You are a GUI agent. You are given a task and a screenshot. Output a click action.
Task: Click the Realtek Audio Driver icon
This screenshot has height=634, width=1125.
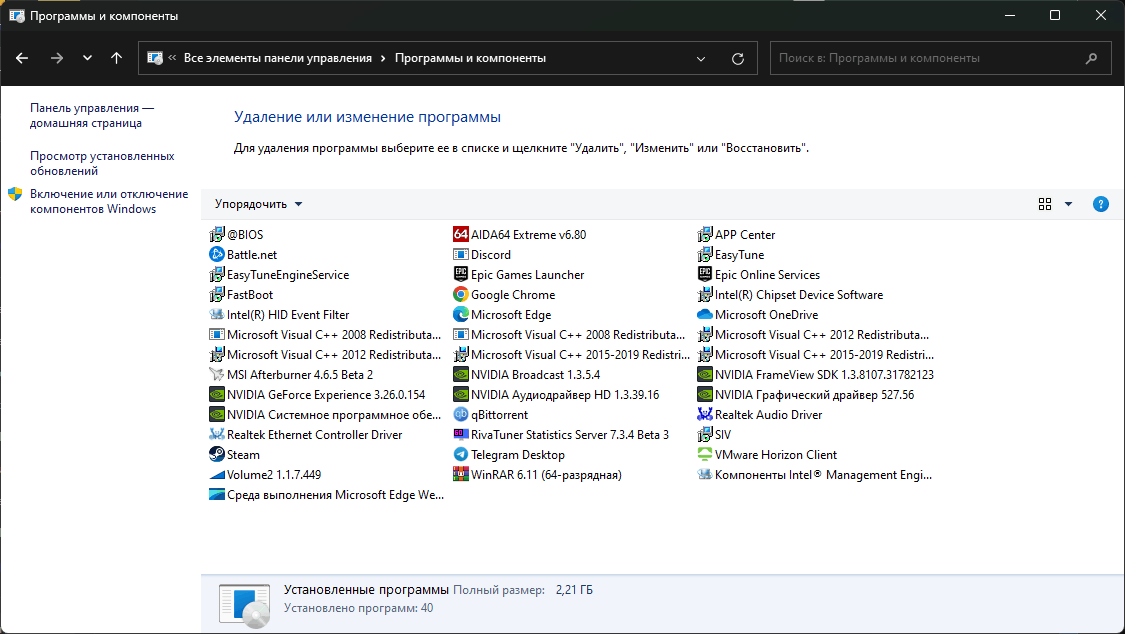[705, 415]
